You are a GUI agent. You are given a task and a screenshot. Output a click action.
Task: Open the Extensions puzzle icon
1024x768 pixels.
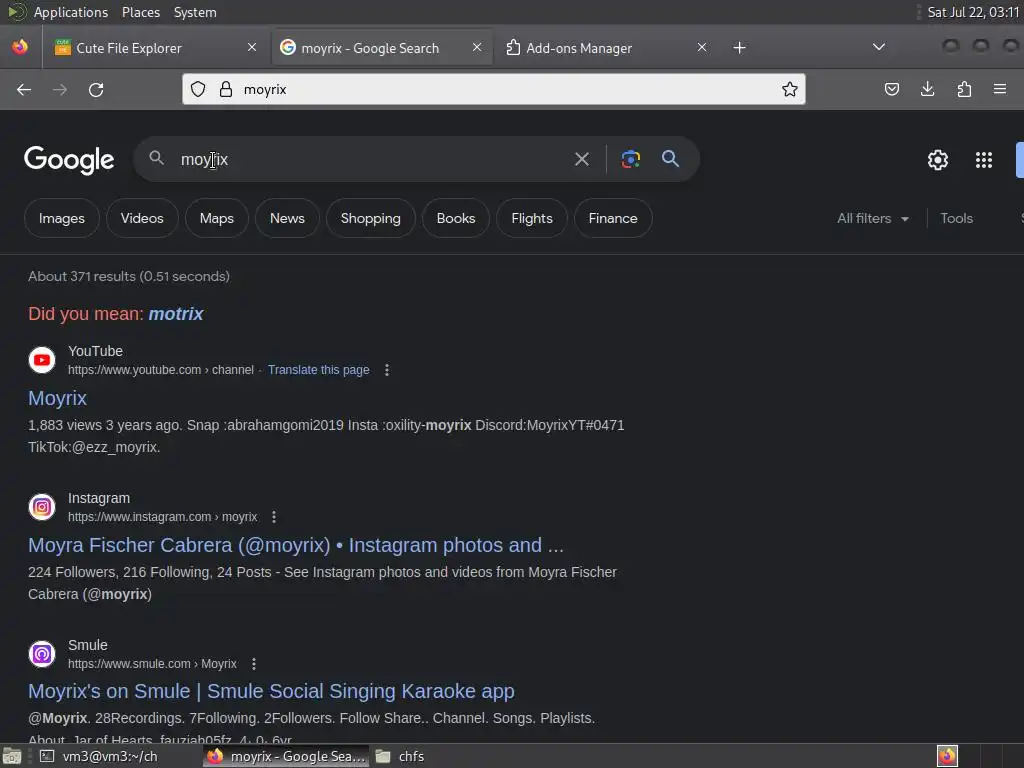coord(964,89)
